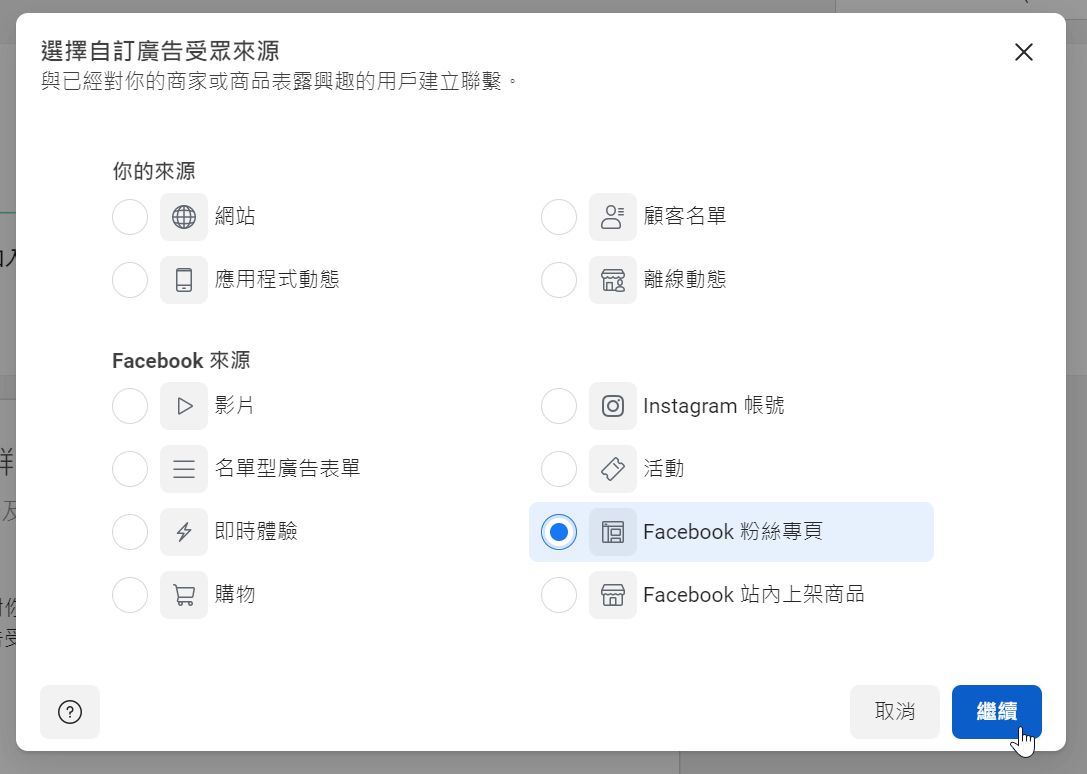Pick the selected Facebook 粉絲專頁 radio button

pyautogui.click(x=559, y=532)
